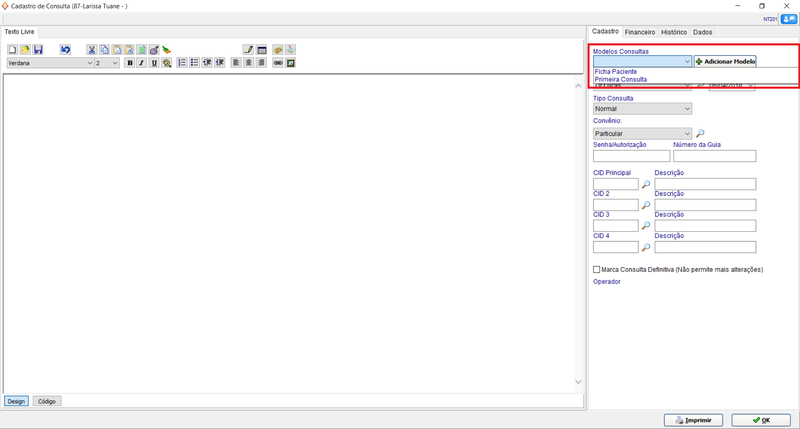Toggle Italic formatting
The height and width of the screenshot is (429, 800).
tap(142, 62)
